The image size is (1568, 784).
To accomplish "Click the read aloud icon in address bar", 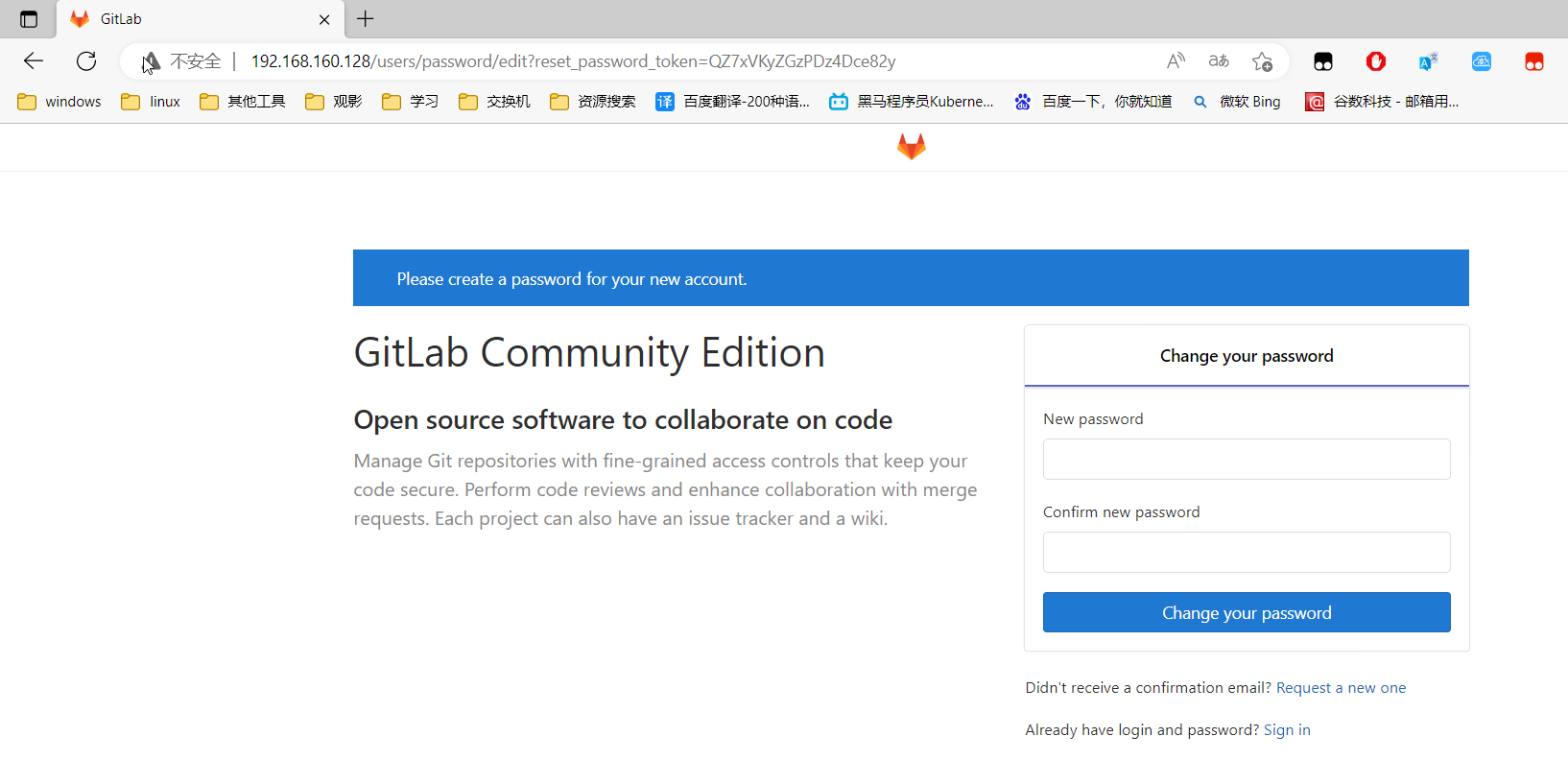I will [1176, 61].
